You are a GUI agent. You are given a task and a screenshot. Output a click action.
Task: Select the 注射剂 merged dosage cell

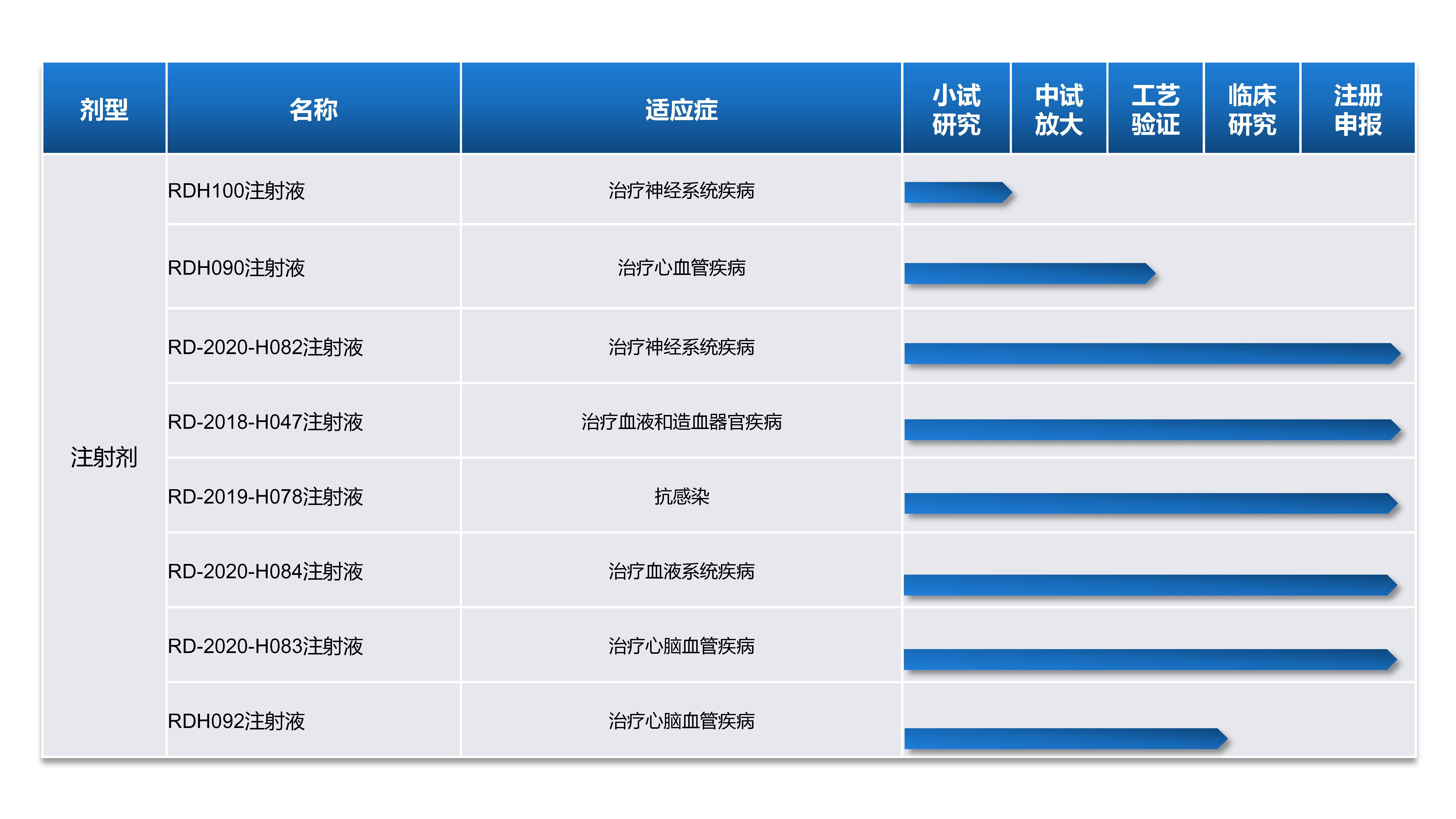click(x=104, y=457)
